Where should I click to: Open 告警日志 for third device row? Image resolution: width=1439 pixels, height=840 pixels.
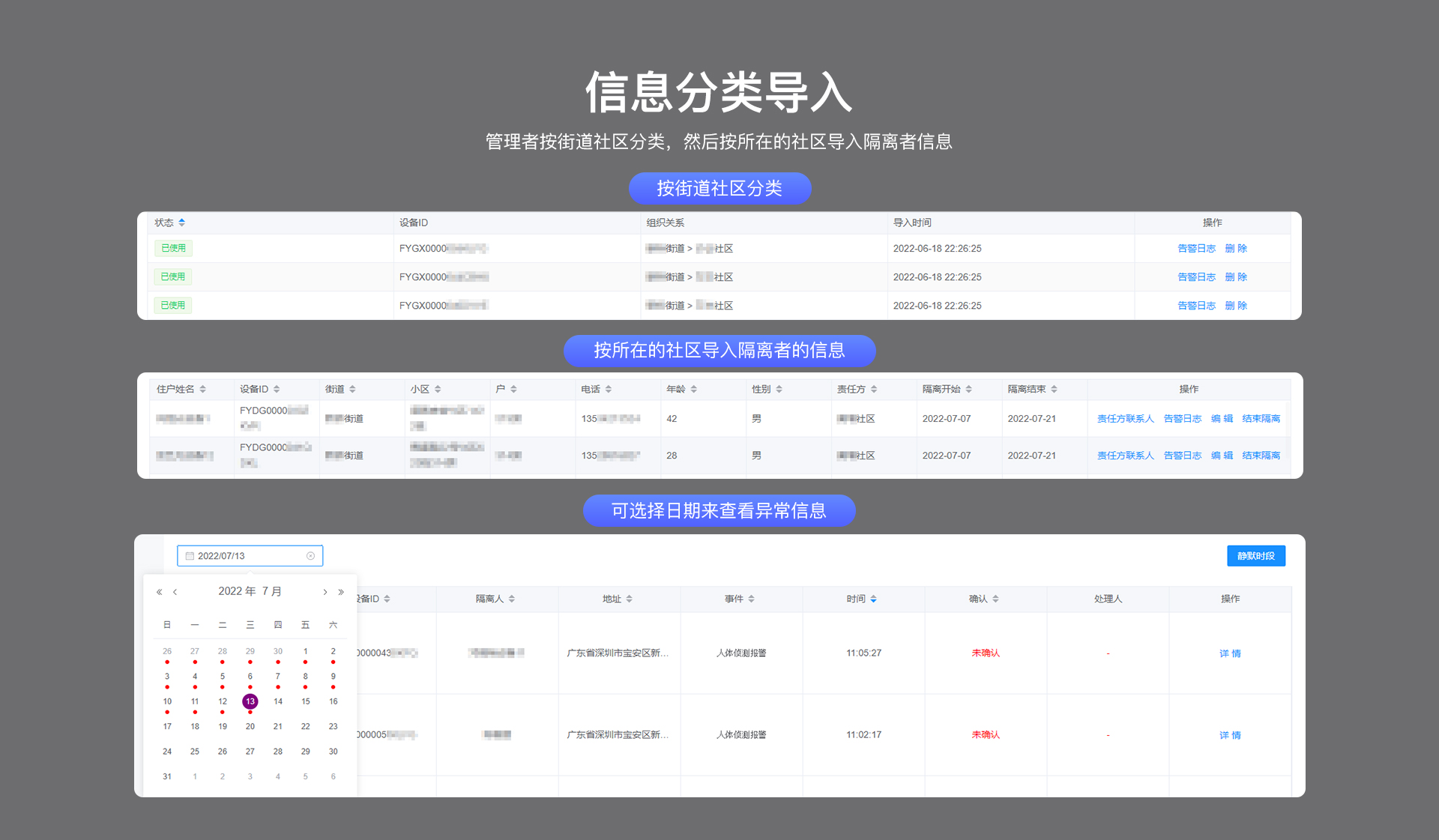tap(1196, 305)
